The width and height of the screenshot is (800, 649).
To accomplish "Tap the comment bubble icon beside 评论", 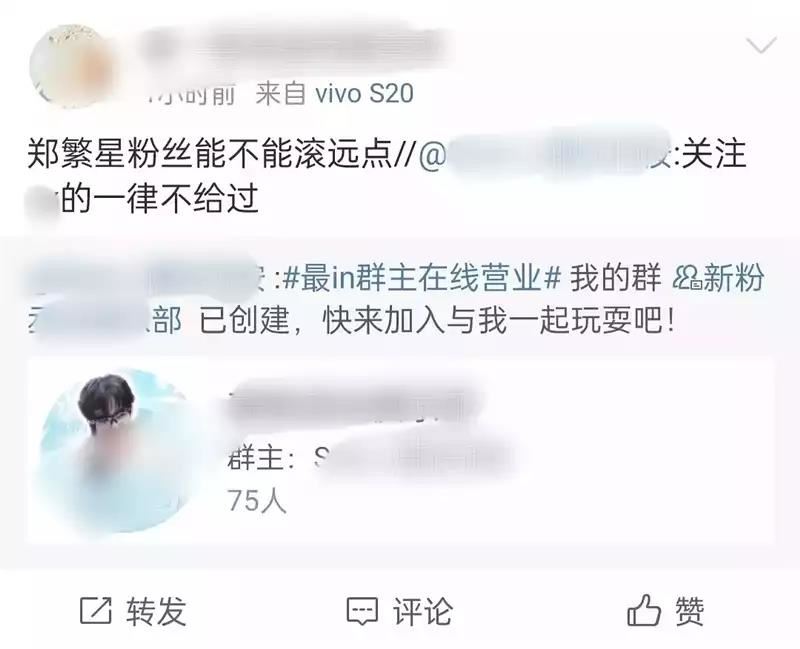I will pos(362,611).
